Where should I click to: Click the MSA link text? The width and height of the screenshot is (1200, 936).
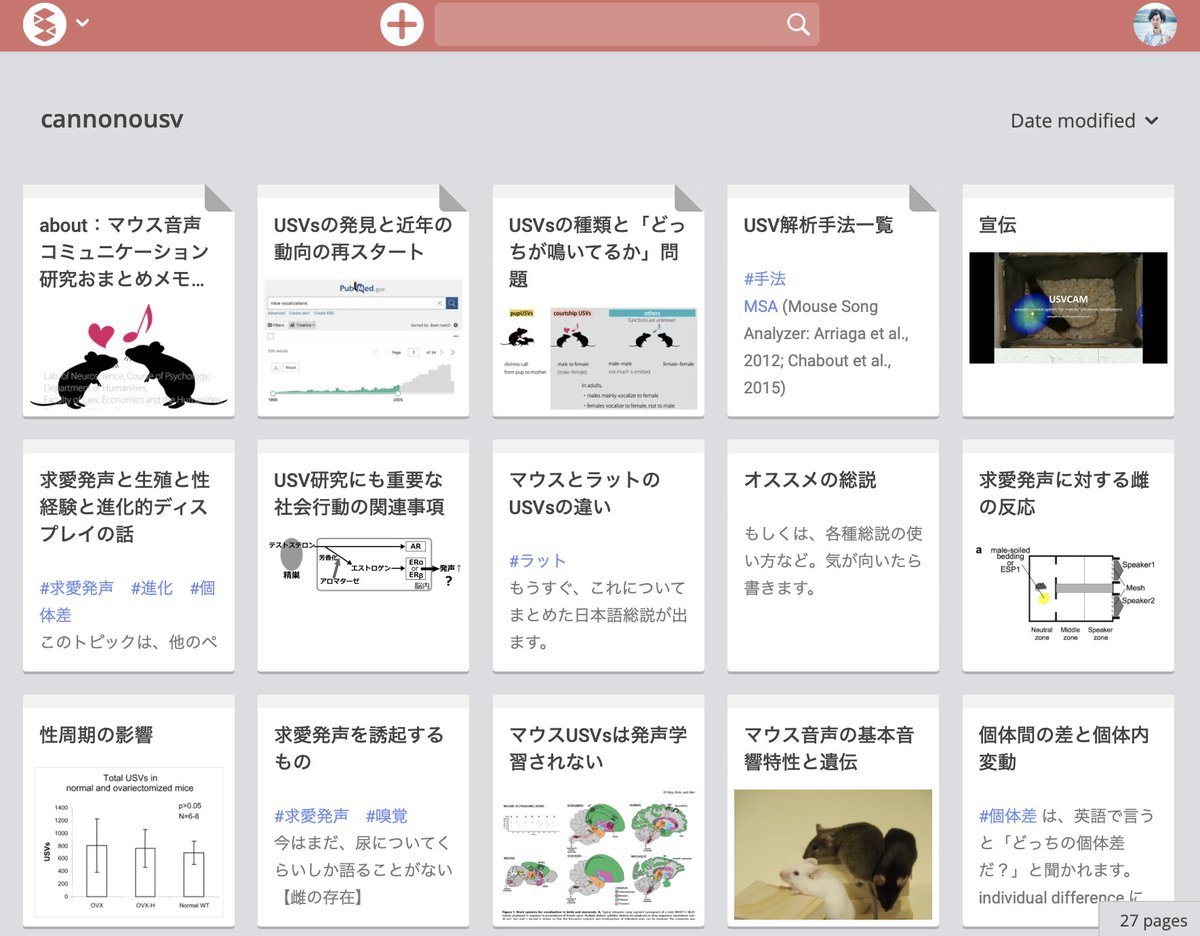coord(761,306)
